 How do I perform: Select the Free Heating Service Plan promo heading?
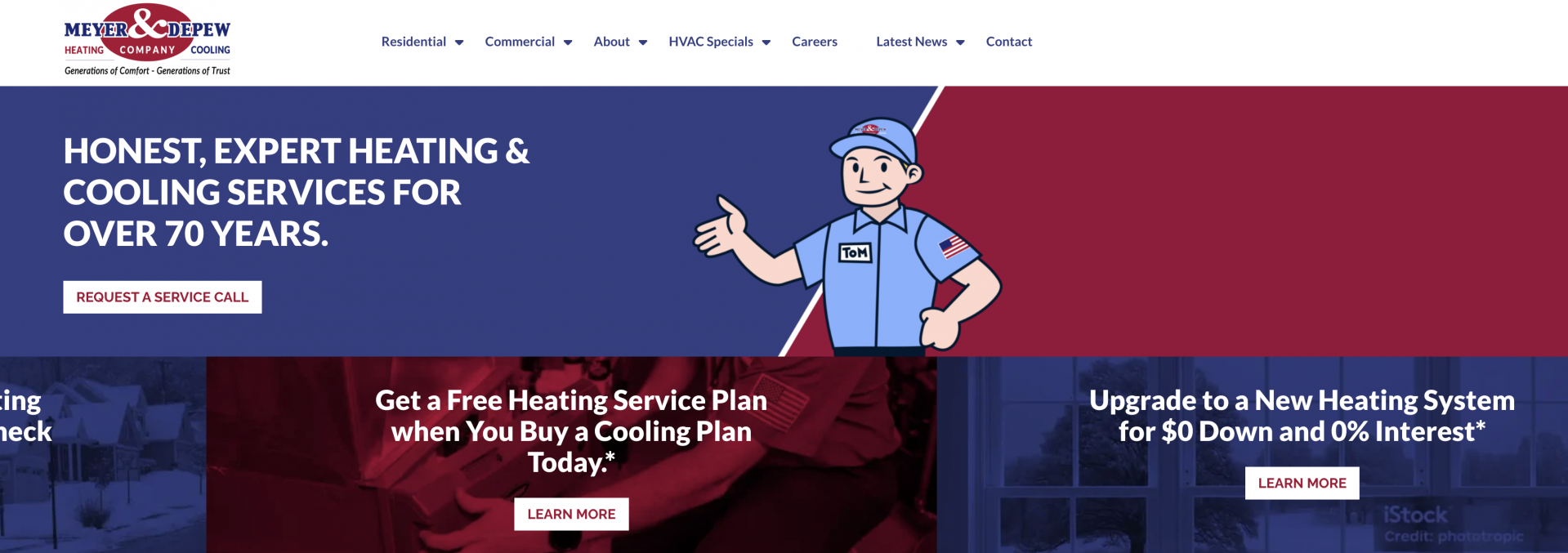click(x=571, y=431)
